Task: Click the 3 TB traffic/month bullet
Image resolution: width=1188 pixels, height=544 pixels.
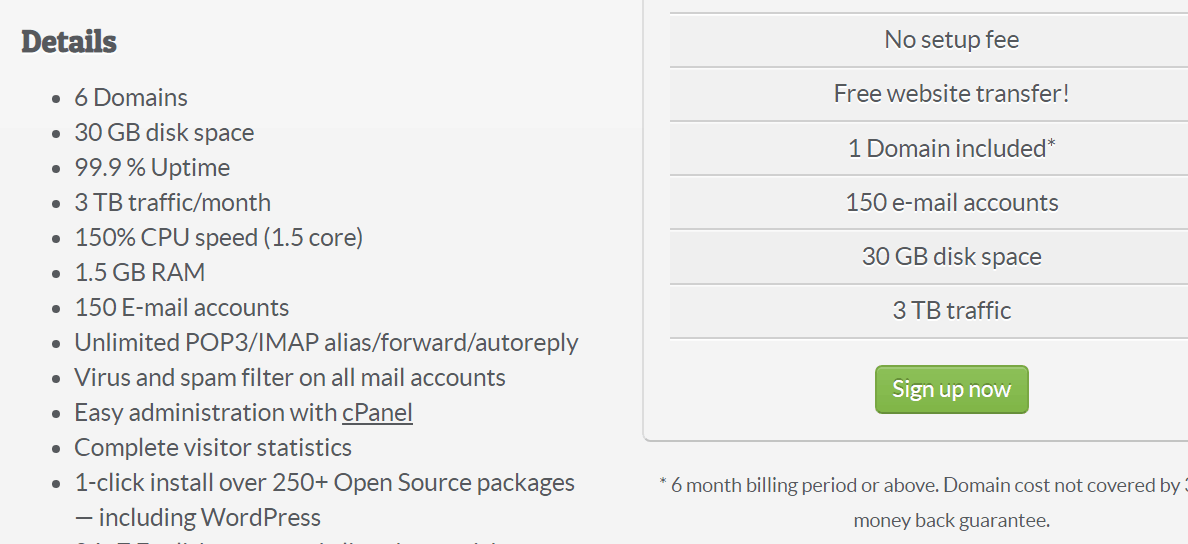Action: coord(173,202)
